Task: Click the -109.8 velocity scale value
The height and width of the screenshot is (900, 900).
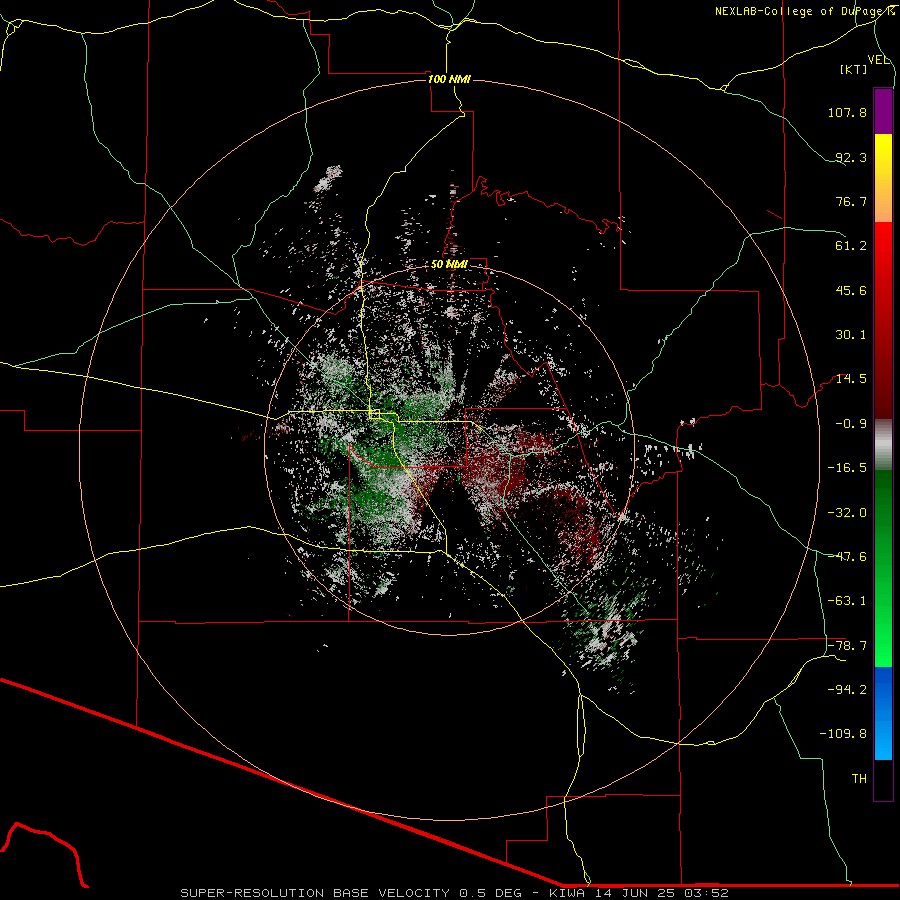Action: (843, 734)
